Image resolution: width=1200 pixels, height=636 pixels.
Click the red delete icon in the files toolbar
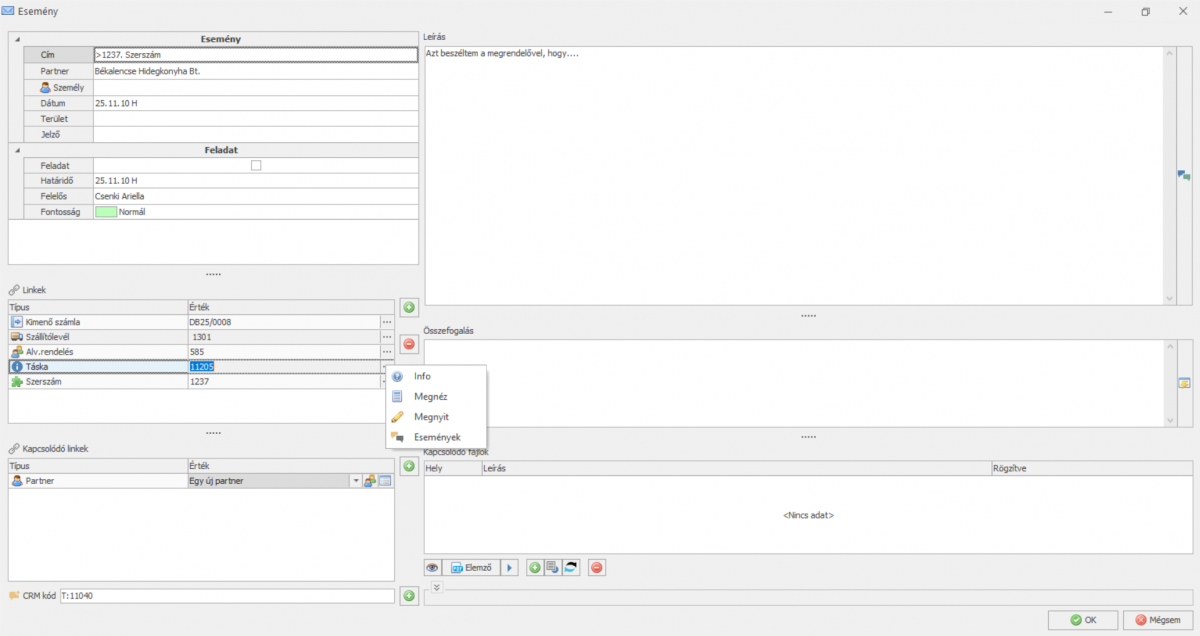pyautogui.click(x=597, y=568)
